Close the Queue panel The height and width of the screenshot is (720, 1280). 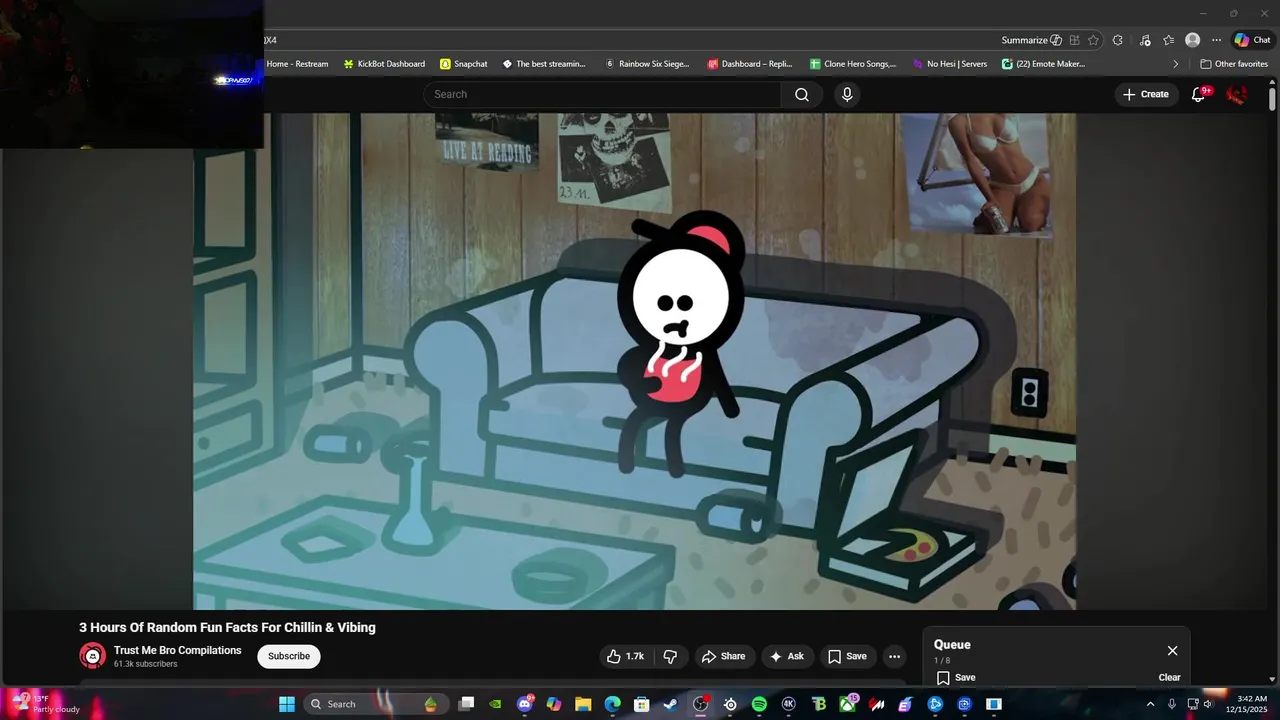(1172, 651)
